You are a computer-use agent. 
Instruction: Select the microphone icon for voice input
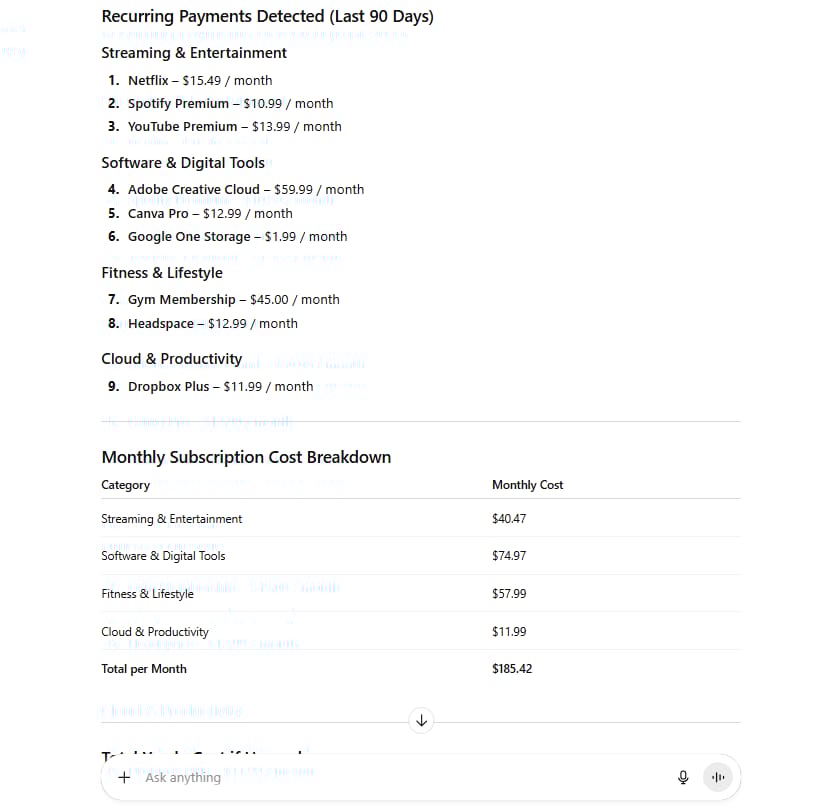[683, 777]
